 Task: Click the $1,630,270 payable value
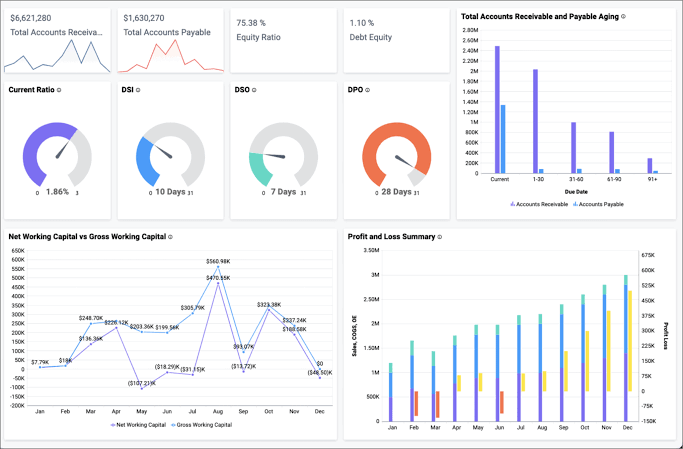144,18
